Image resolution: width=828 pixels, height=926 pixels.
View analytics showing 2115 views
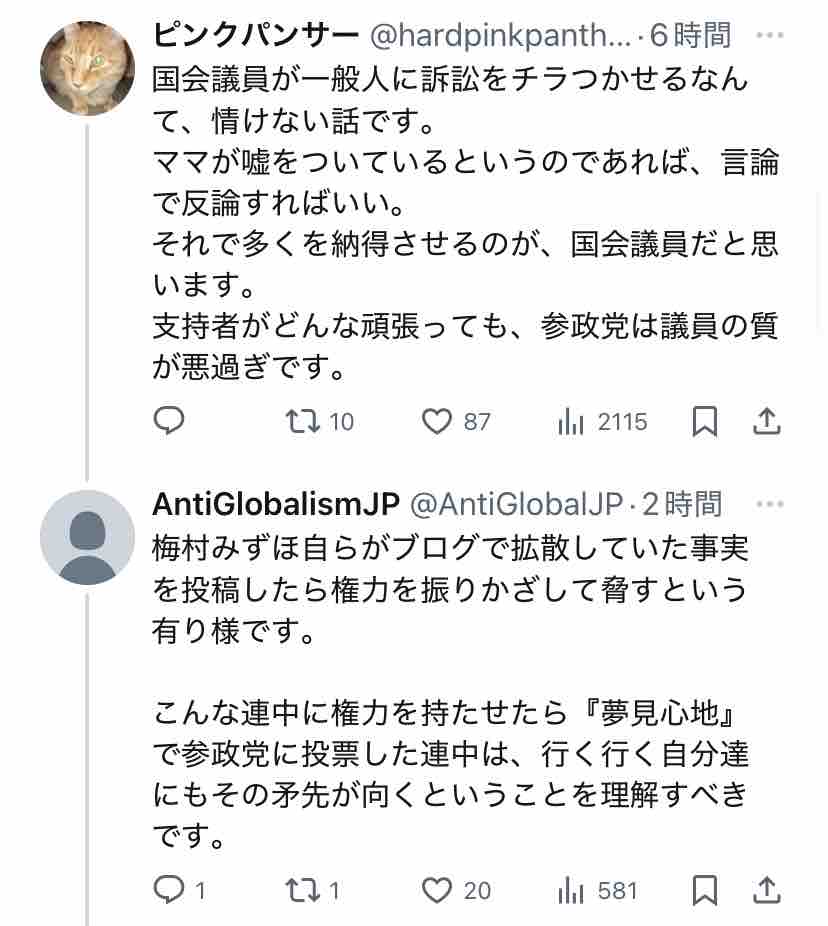click(x=571, y=422)
